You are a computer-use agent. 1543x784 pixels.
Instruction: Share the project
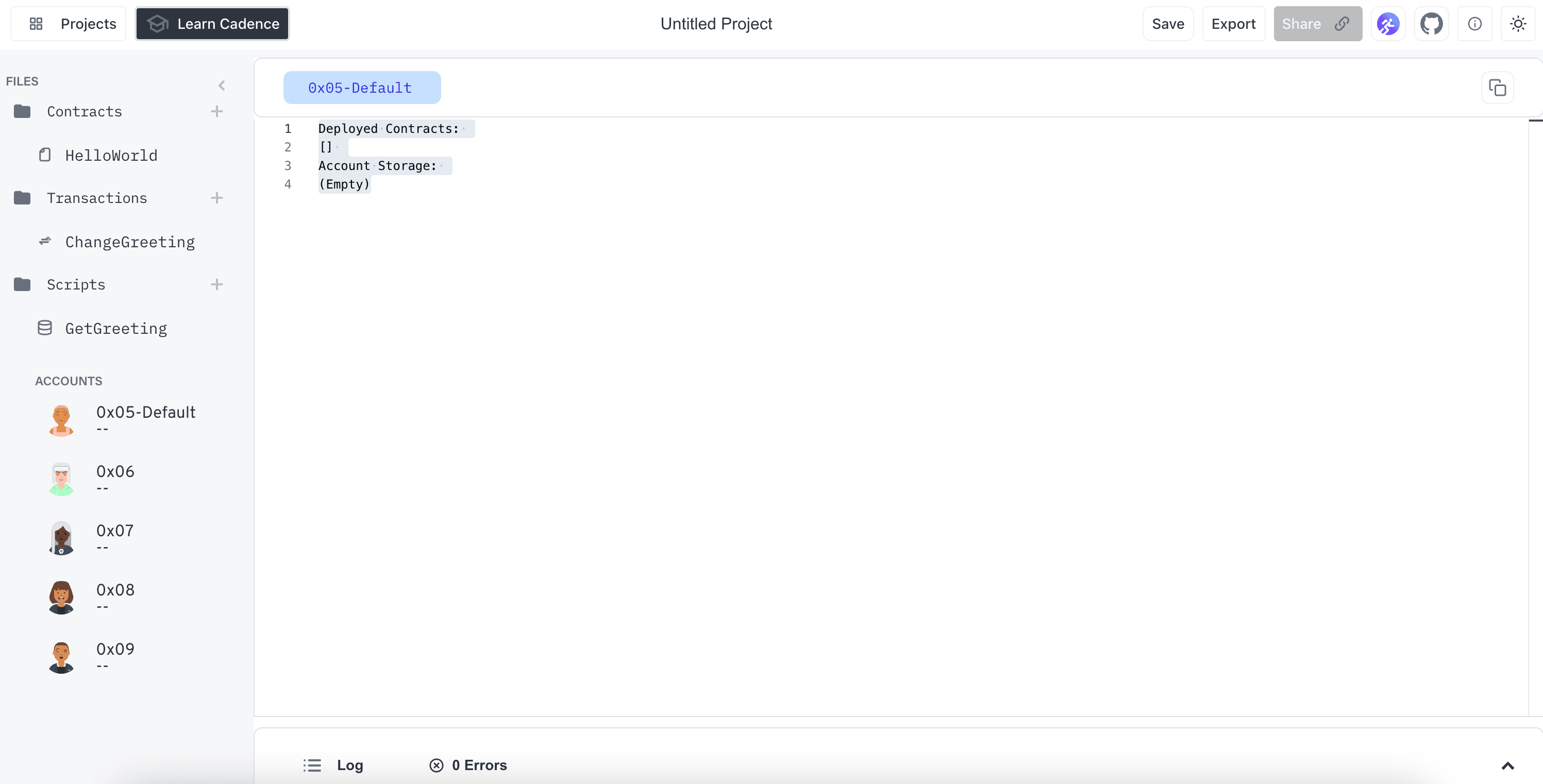pos(1317,23)
